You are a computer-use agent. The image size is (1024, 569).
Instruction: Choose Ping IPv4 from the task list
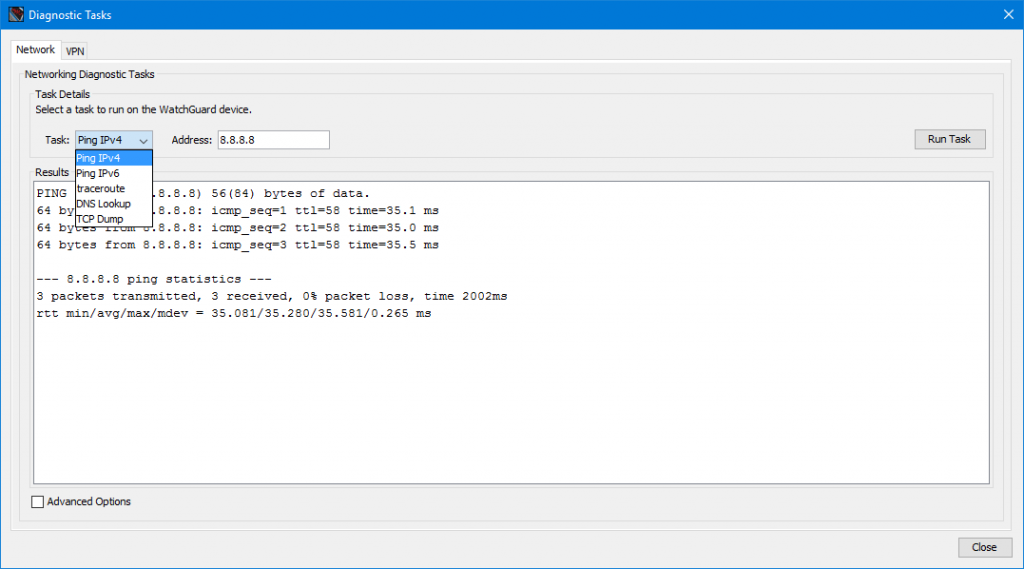point(113,158)
